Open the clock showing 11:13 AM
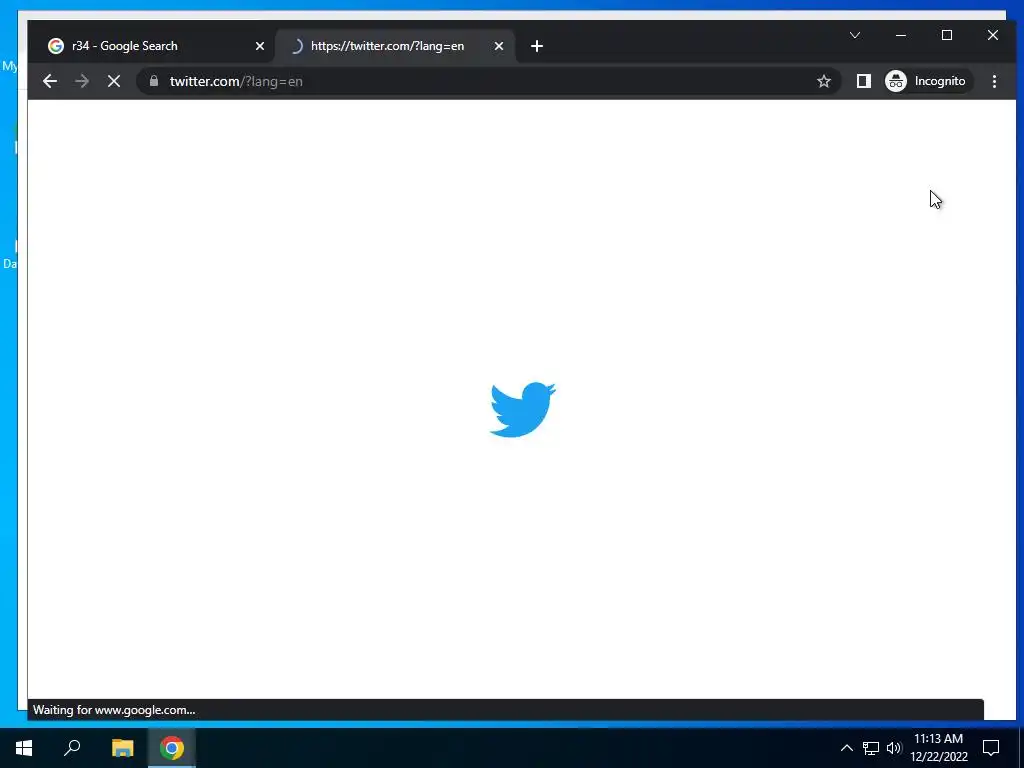Image resolution: width=1024 pixels, height=768 pixels. (939, 748)
